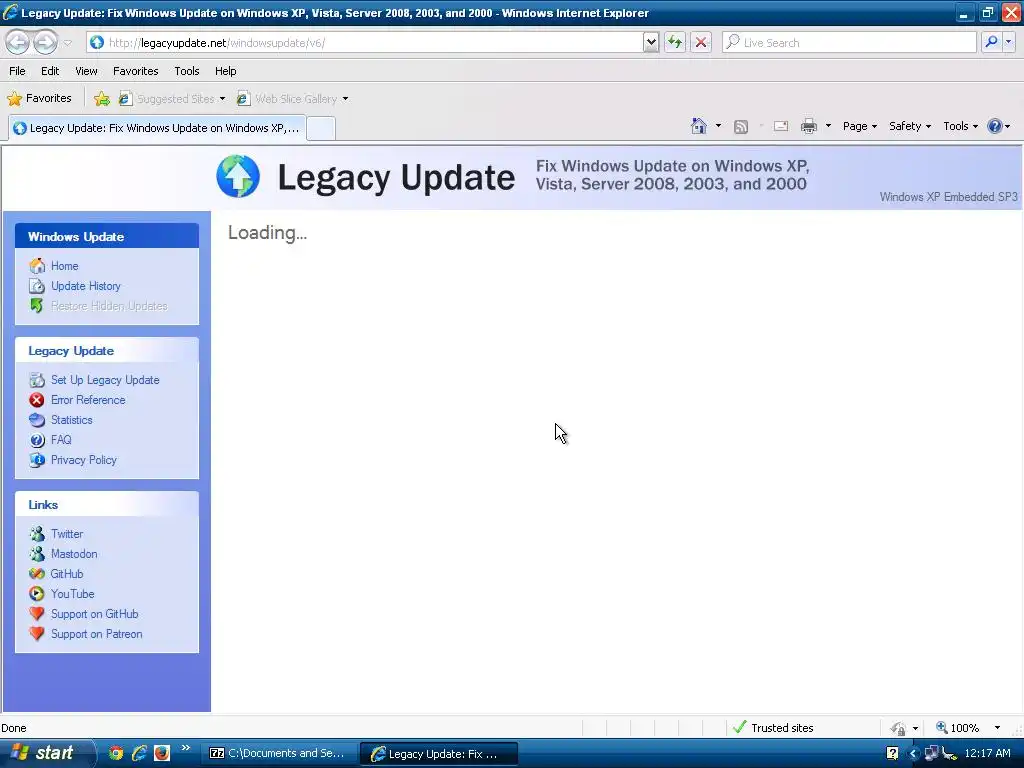Refresh the page with the green arrows button
The width and height of the screenshot is (1024, 768).
click(675, 42)
